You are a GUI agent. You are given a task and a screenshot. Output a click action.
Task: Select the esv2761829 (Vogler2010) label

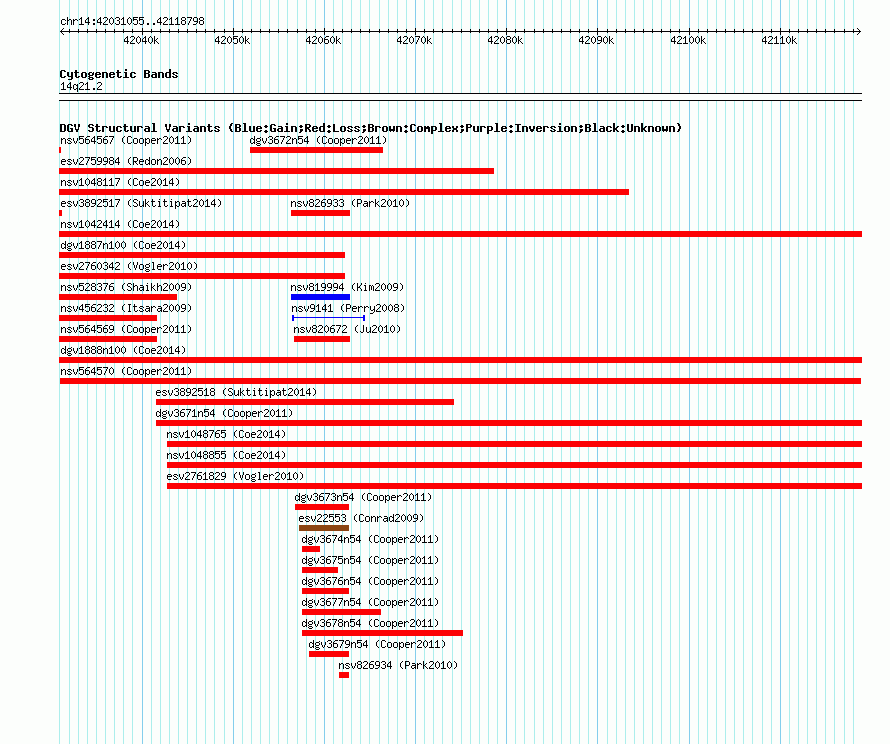point(235,476)
